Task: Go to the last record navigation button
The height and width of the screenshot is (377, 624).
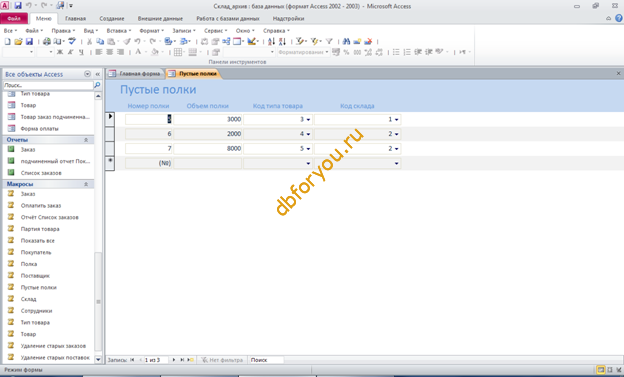Action: [x=182, y=360]
